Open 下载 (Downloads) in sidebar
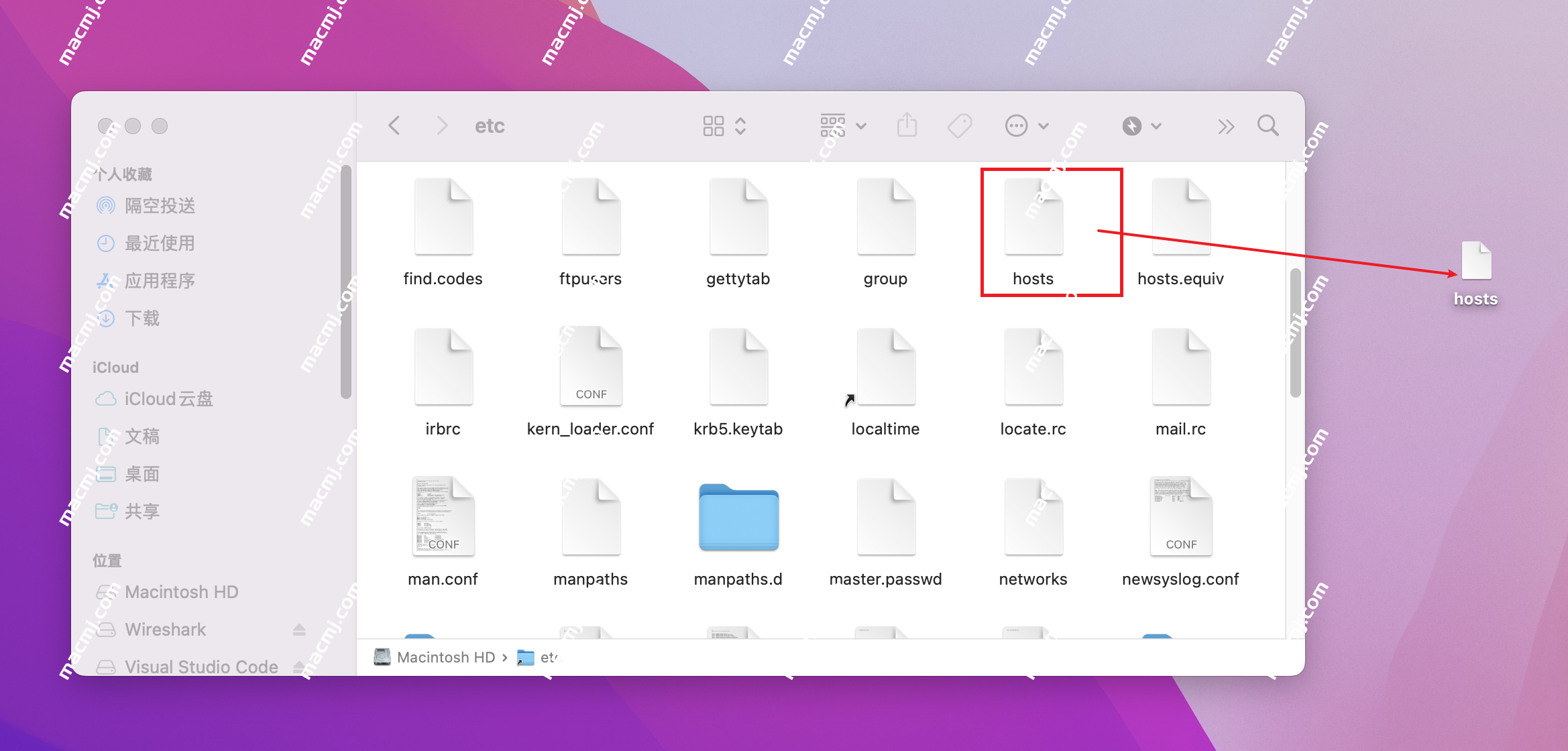The width and height of the screenshot is (1568, 751). coord(129,319)
